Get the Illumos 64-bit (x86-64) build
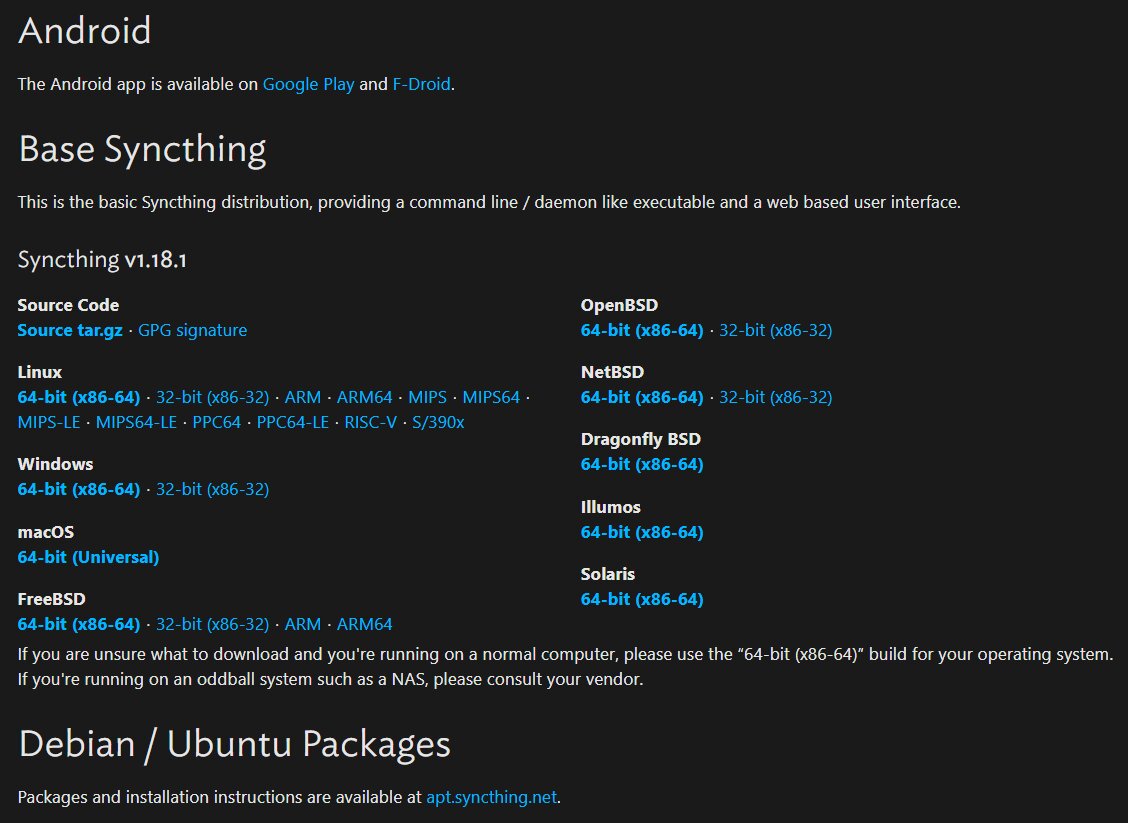1128x823 pixels. [x=642, y=532]
